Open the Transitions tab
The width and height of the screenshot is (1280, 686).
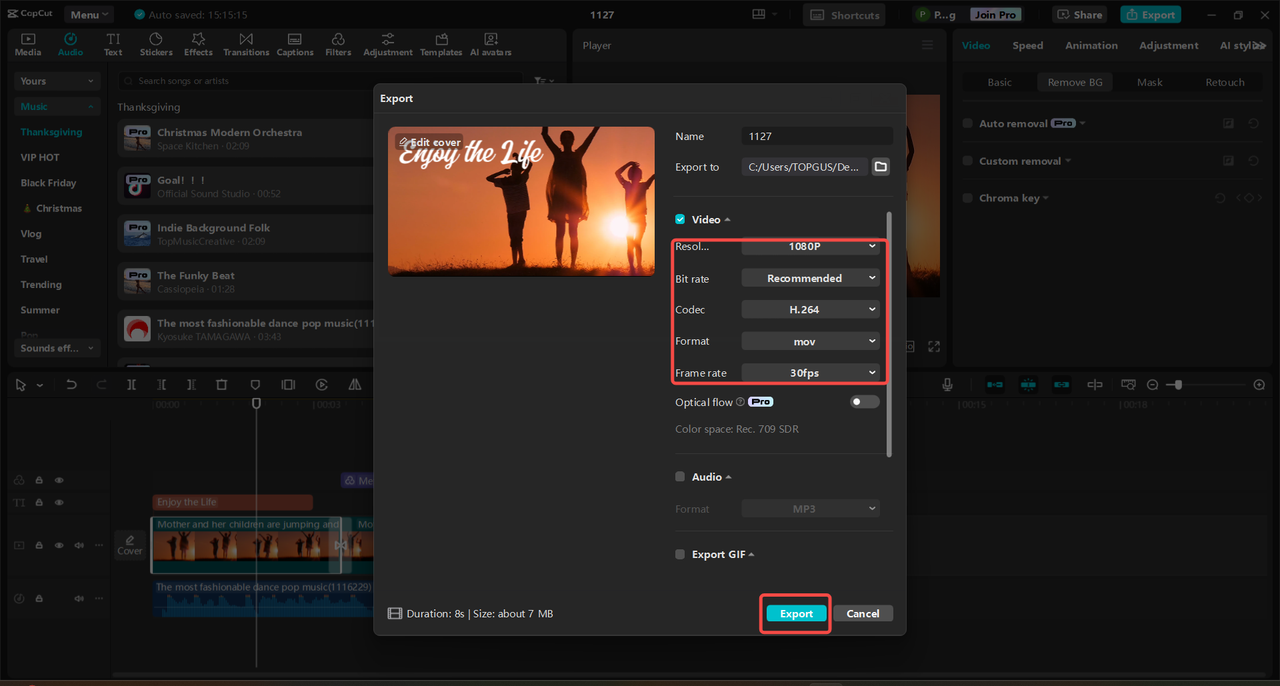click(x=246, y=44)
